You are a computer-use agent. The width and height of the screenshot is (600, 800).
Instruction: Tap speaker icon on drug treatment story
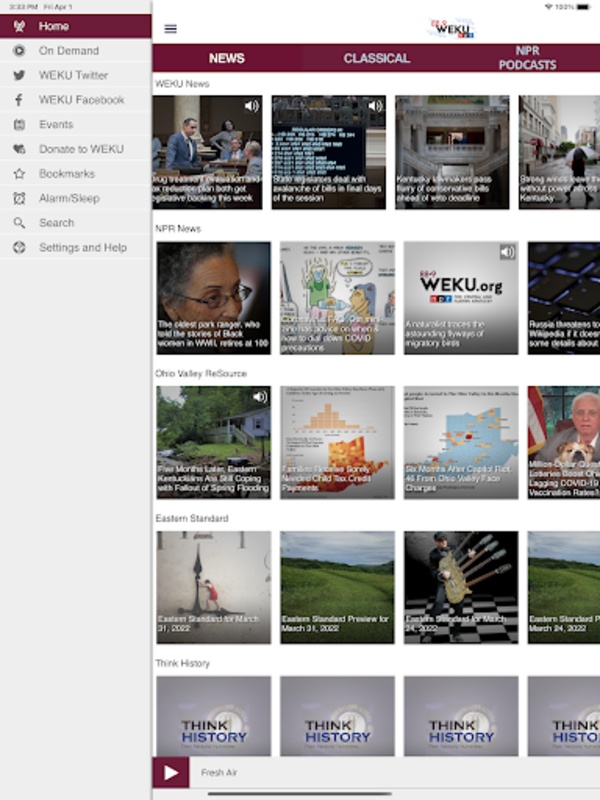(252, 106)
